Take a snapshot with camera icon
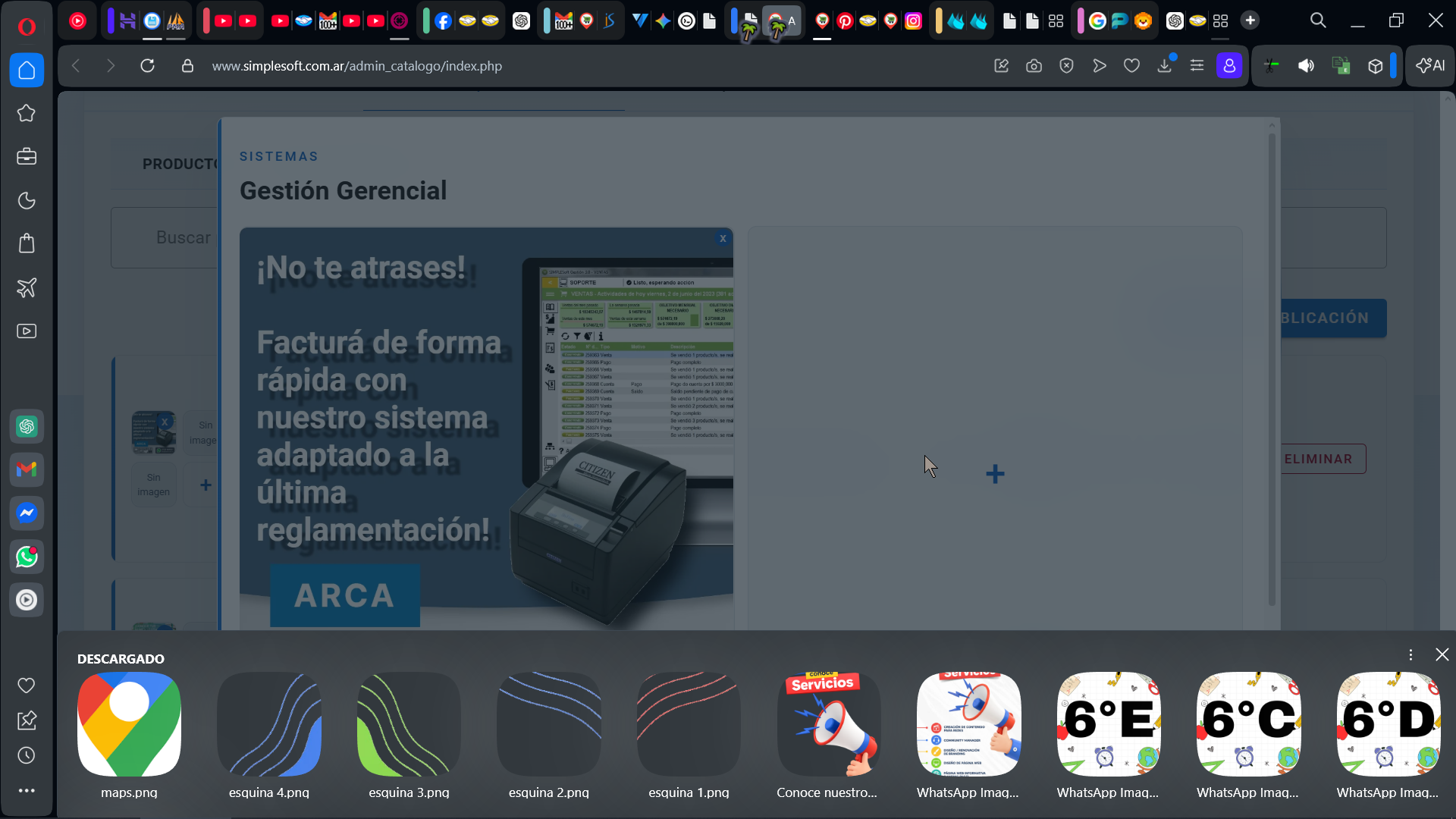 tap(1034, 66)
